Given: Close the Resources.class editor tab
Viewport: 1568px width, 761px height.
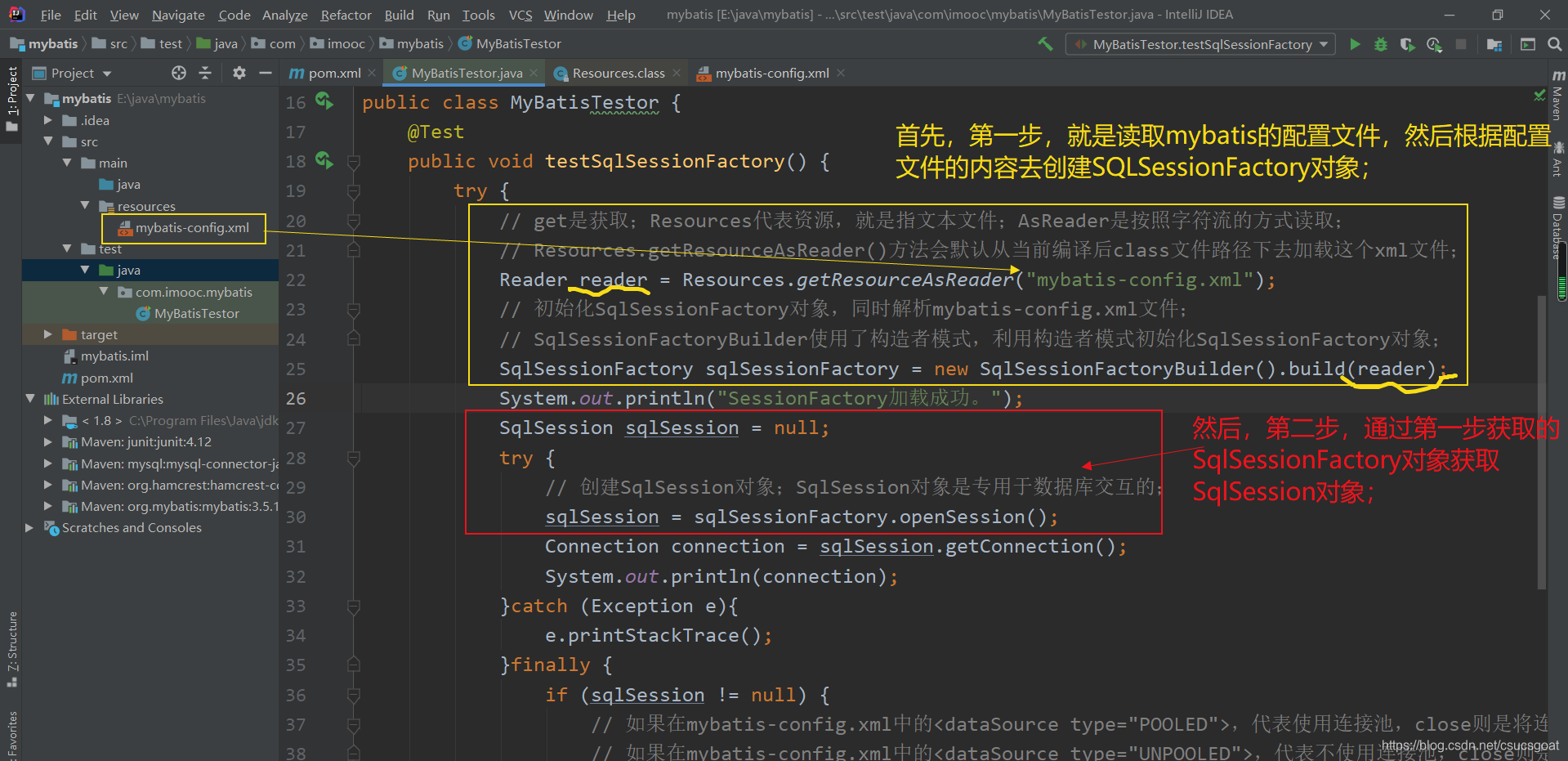Looking at the screenshot, I should tap(677, 73).
